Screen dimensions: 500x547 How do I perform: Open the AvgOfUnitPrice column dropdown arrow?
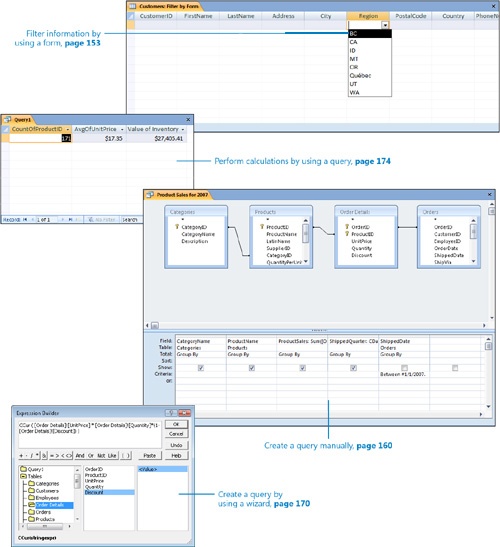(x=122, y=129)
